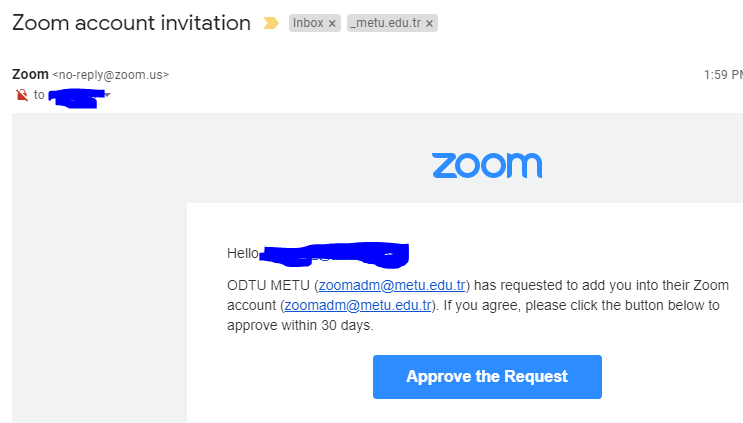Click the no-reply@zoom.us sender address

(x=111, y=75)
